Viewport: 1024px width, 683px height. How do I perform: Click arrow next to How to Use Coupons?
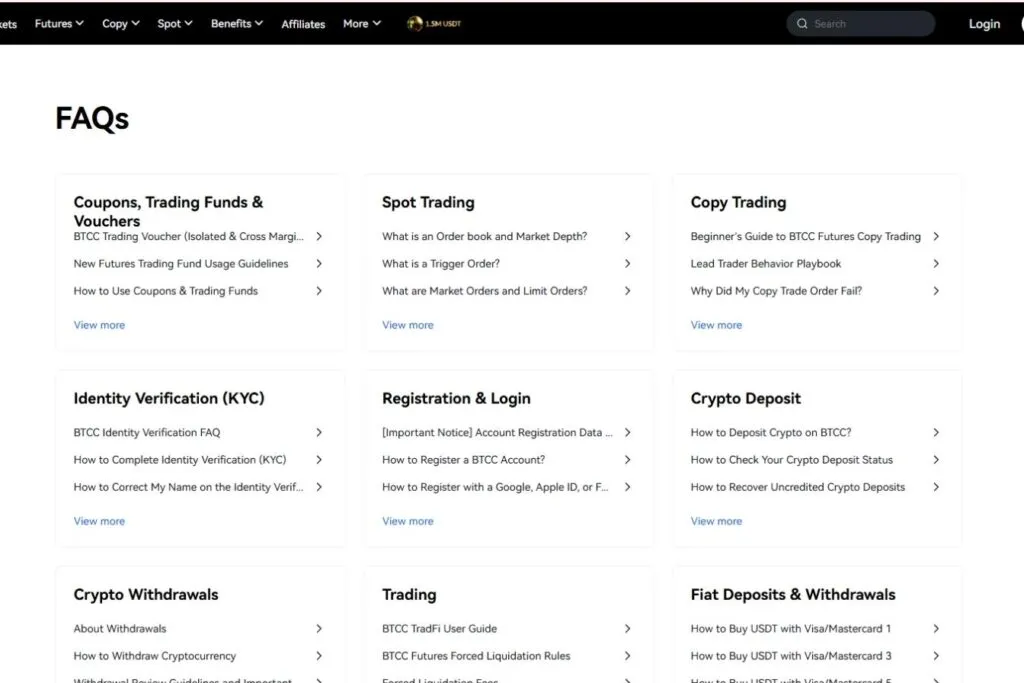(319, 291)
